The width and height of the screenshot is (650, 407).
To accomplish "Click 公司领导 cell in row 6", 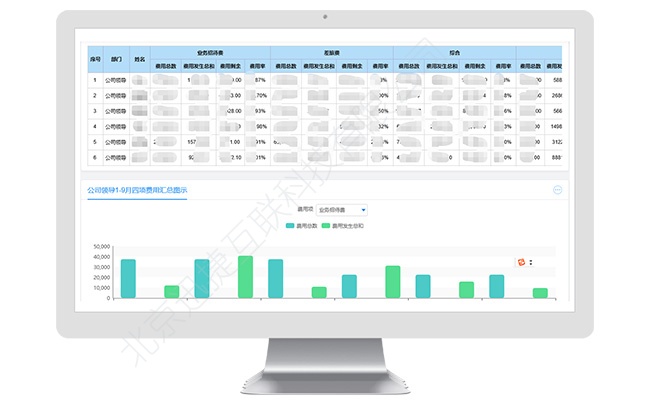I will click(116, 157).
